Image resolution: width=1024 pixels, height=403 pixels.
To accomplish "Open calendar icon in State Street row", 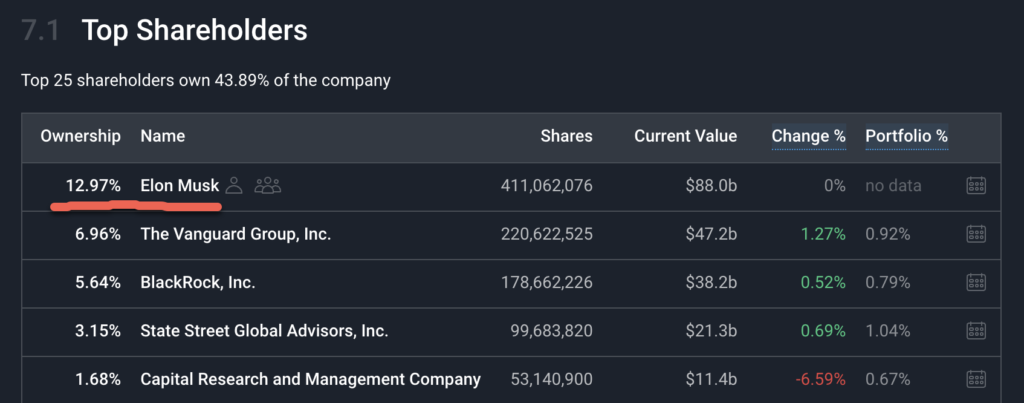I will point(976,331).
